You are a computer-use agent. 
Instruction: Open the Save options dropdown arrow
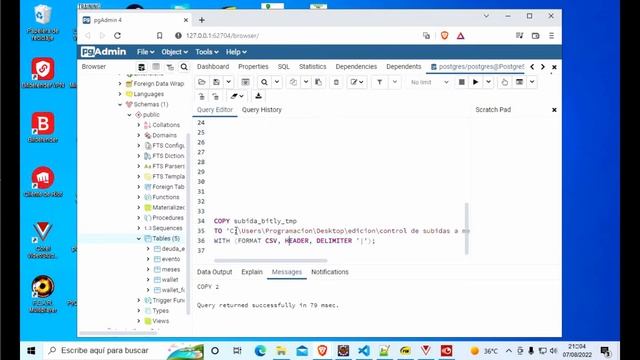(229, 82)
